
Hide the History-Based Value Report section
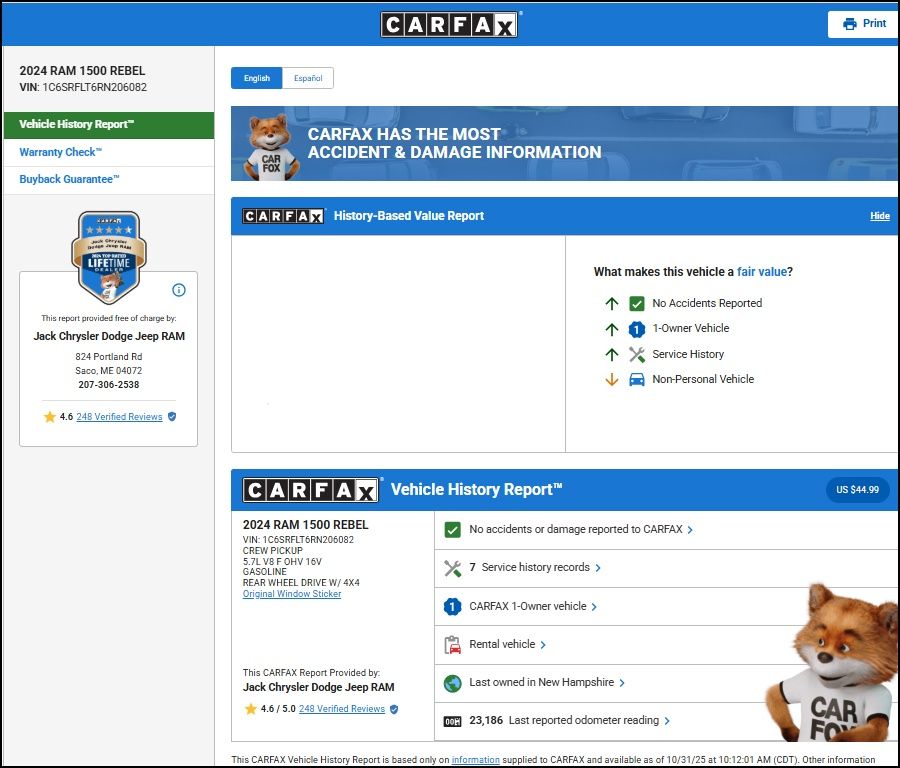879,216
